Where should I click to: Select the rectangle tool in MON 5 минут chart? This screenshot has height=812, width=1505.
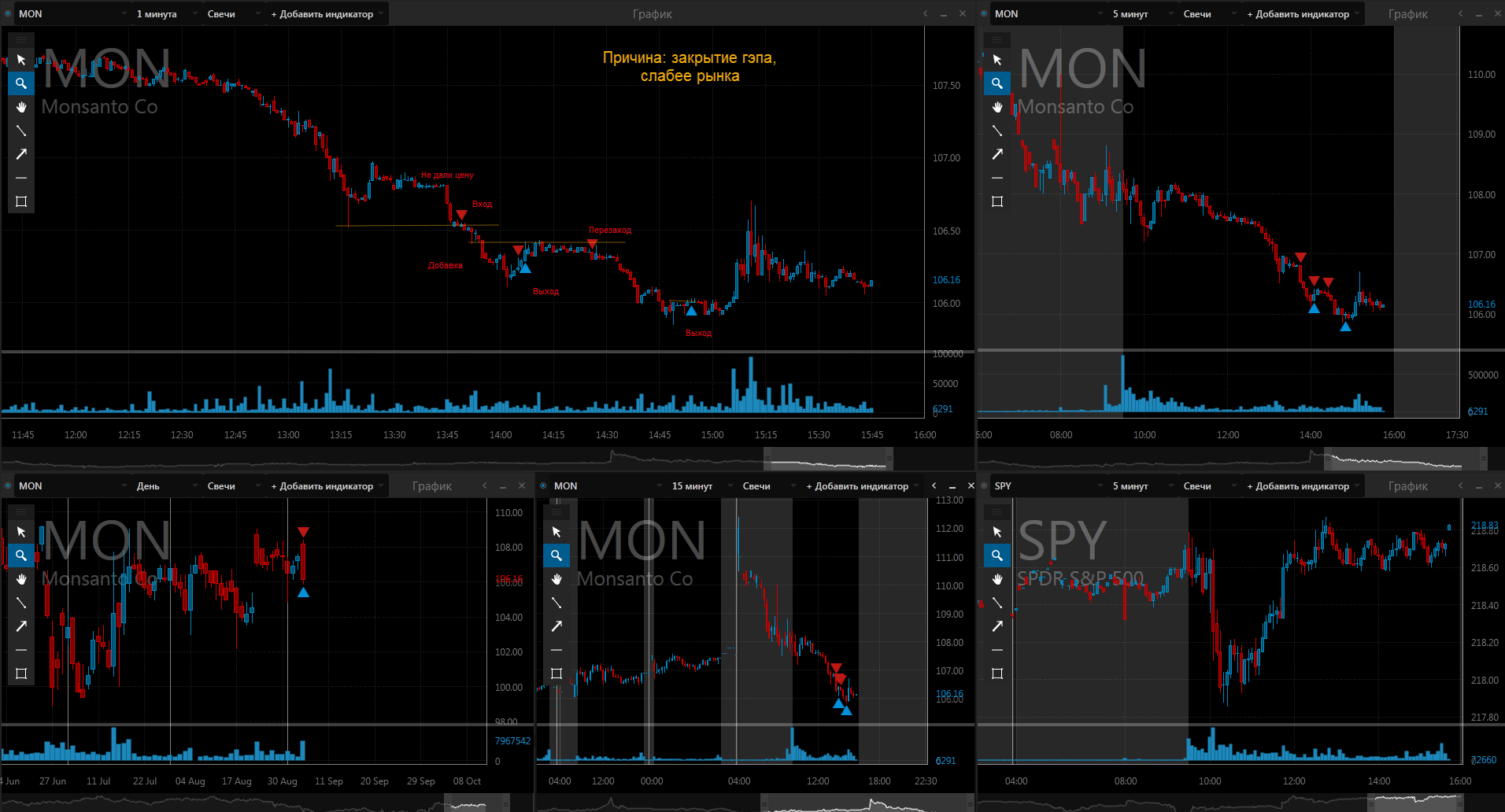[997, 201]
